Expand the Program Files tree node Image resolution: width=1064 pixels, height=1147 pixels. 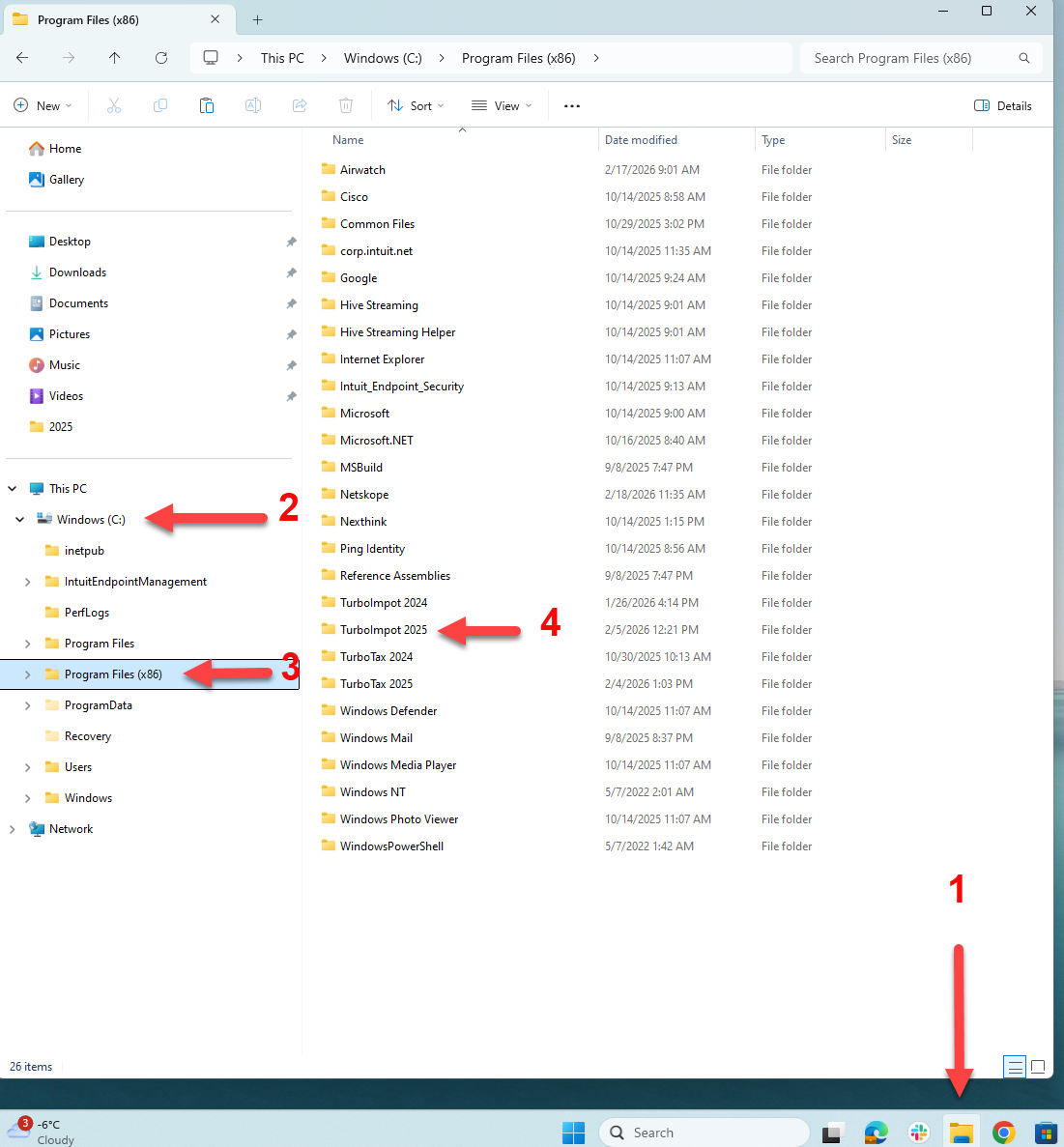[x=27, y=644]
